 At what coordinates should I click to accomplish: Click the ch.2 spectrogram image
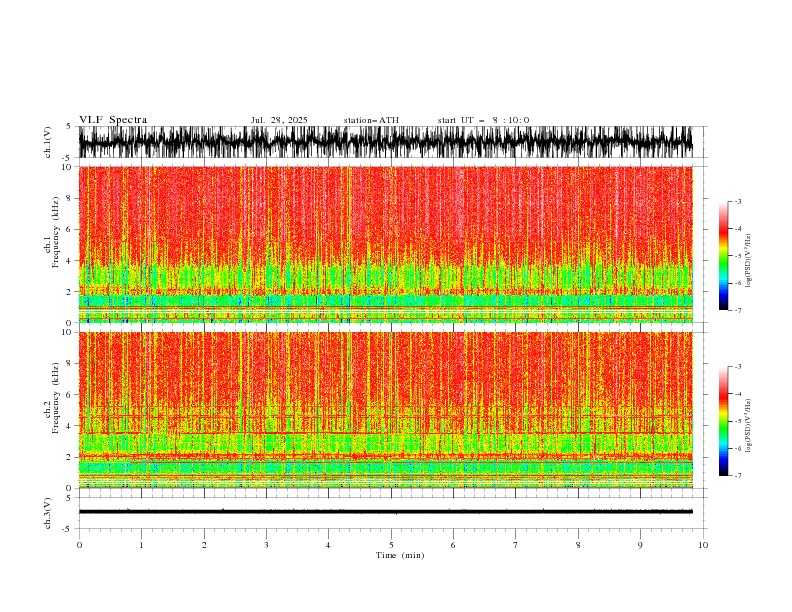pos(385,410)
